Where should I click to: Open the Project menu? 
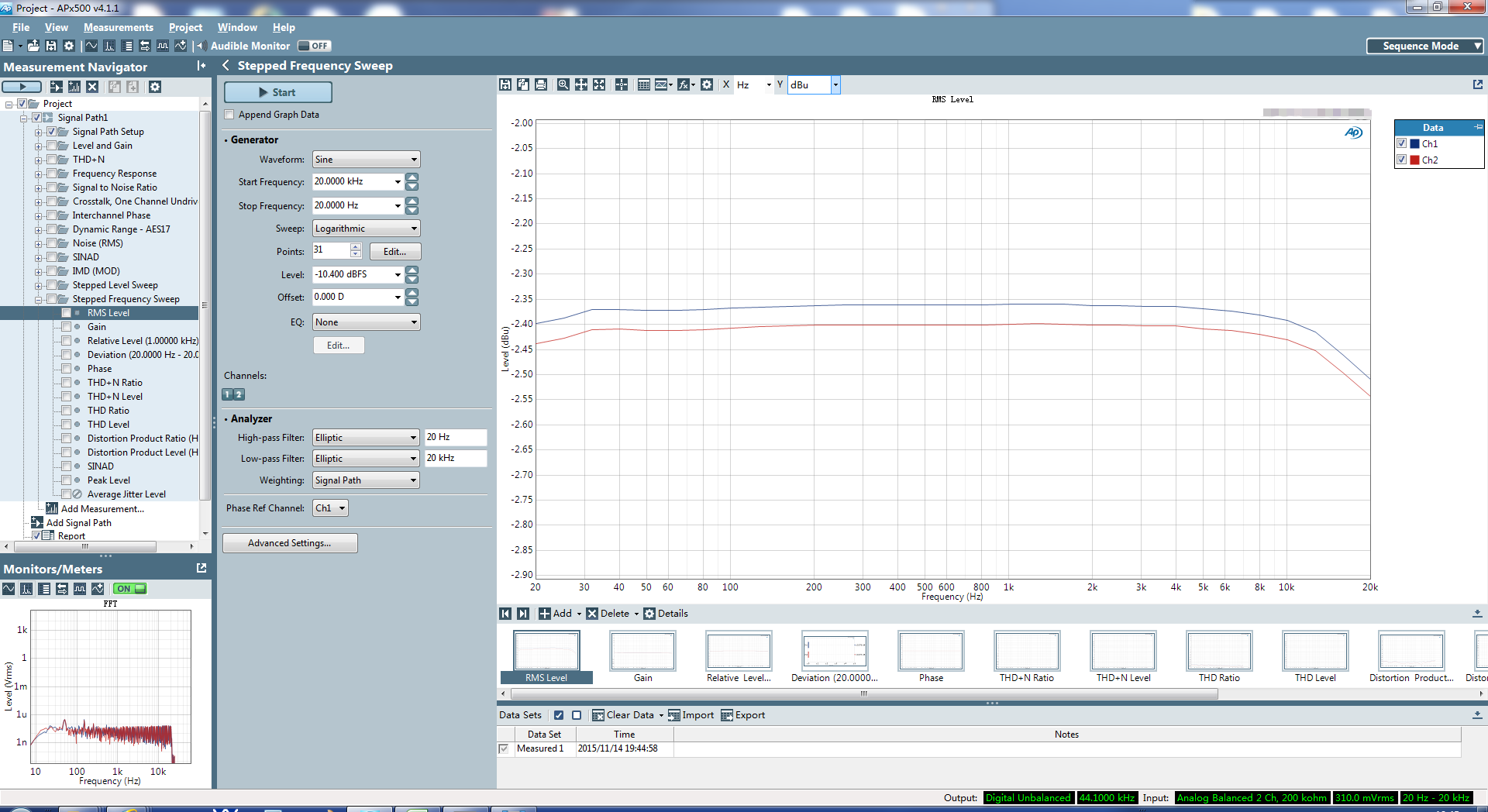(x=185, y=27)
